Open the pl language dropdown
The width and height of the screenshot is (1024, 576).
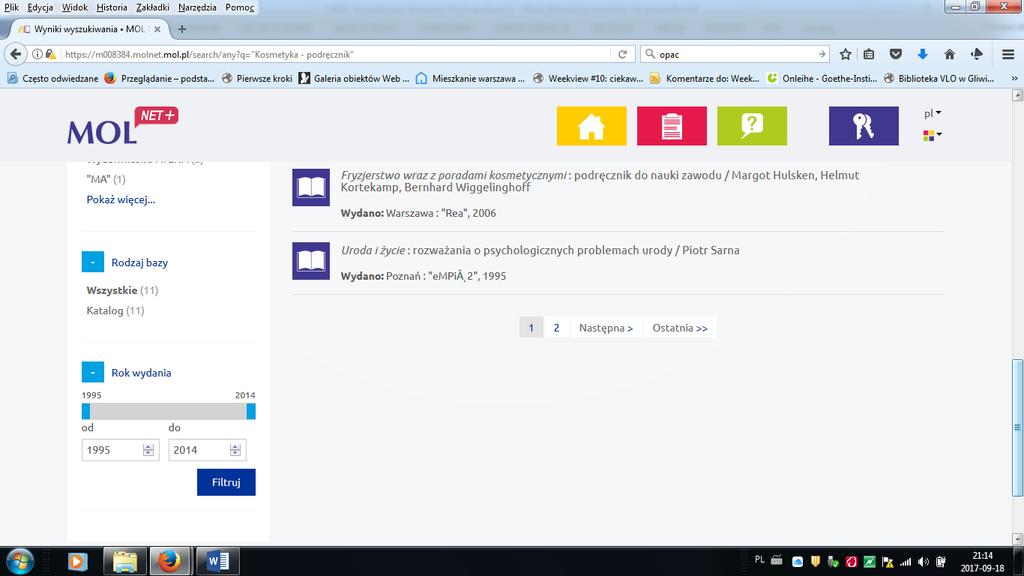point(933,114)
